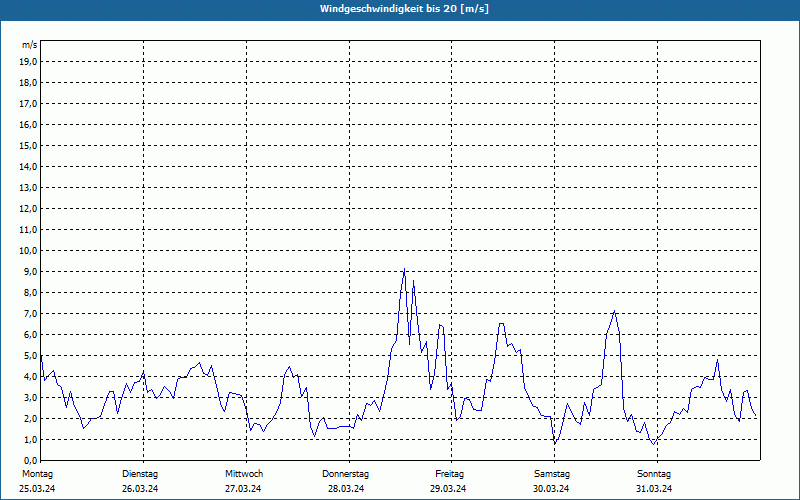Screen dimensions: 800x500
Task: Click the date '29.03.24'
Action: 448,489
